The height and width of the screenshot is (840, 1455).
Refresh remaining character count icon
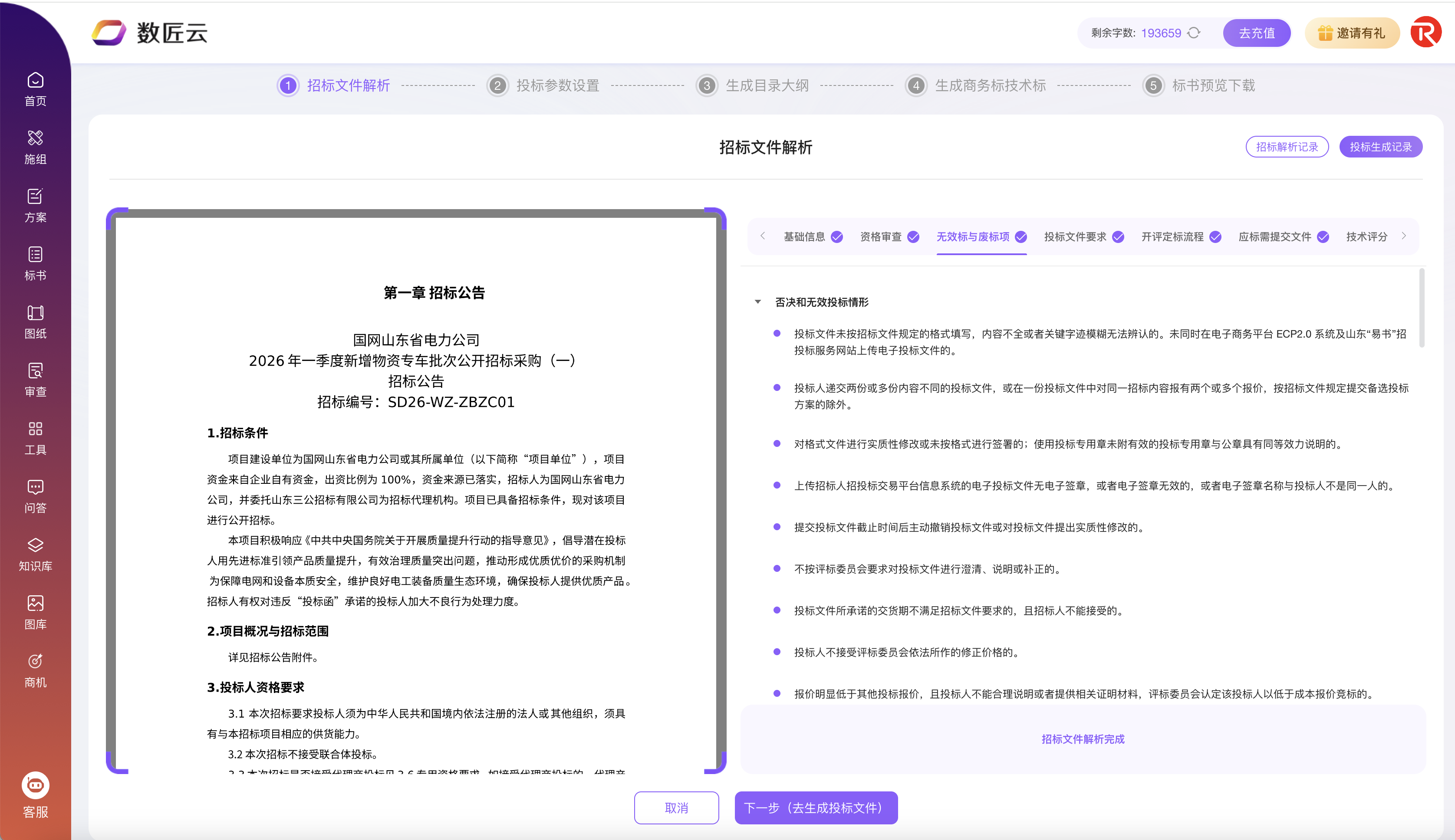[x=1194, y=33]
